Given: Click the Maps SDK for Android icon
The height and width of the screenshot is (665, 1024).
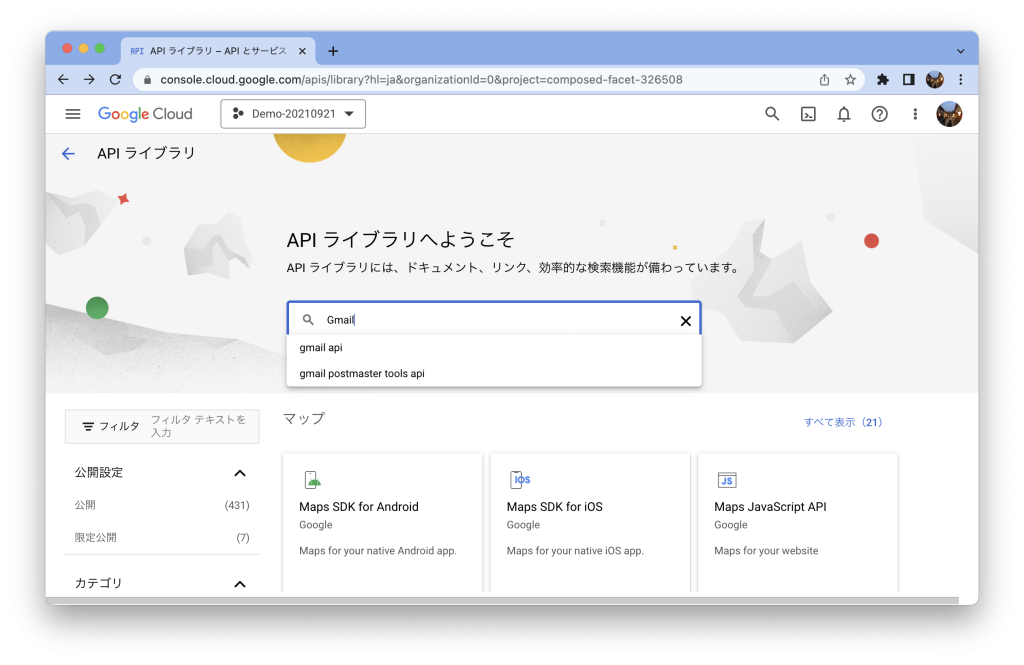Looking at the screenshot, I should point(312,480).
